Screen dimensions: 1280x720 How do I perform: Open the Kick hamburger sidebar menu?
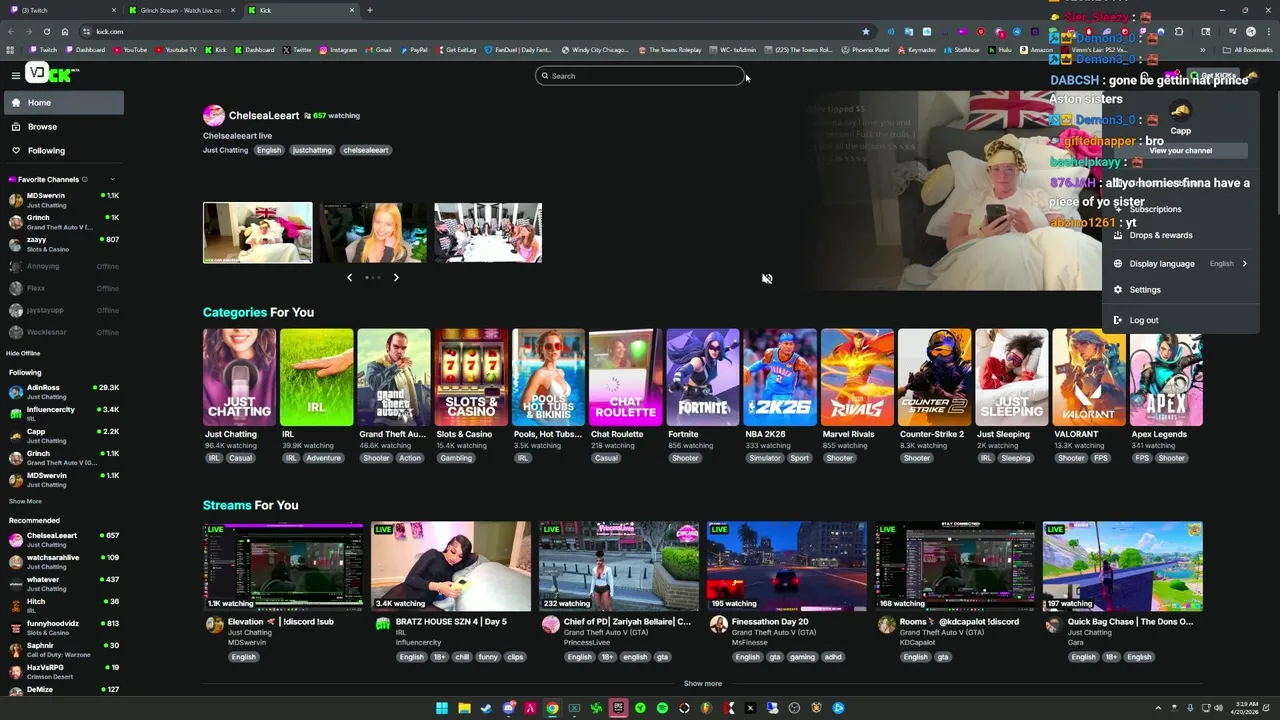click(x=16, y=75)
